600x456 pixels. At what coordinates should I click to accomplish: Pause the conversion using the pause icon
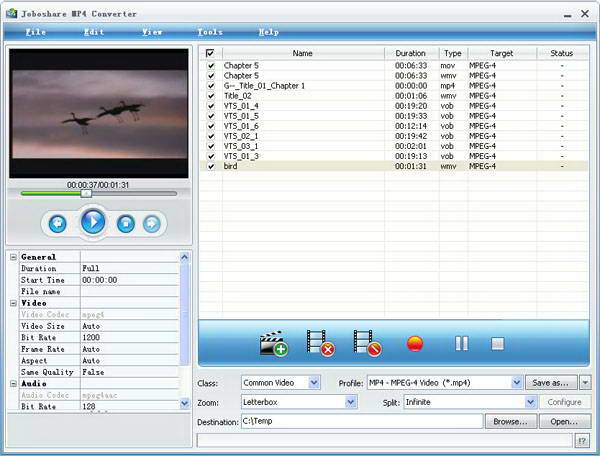click(x=461, y=344)
